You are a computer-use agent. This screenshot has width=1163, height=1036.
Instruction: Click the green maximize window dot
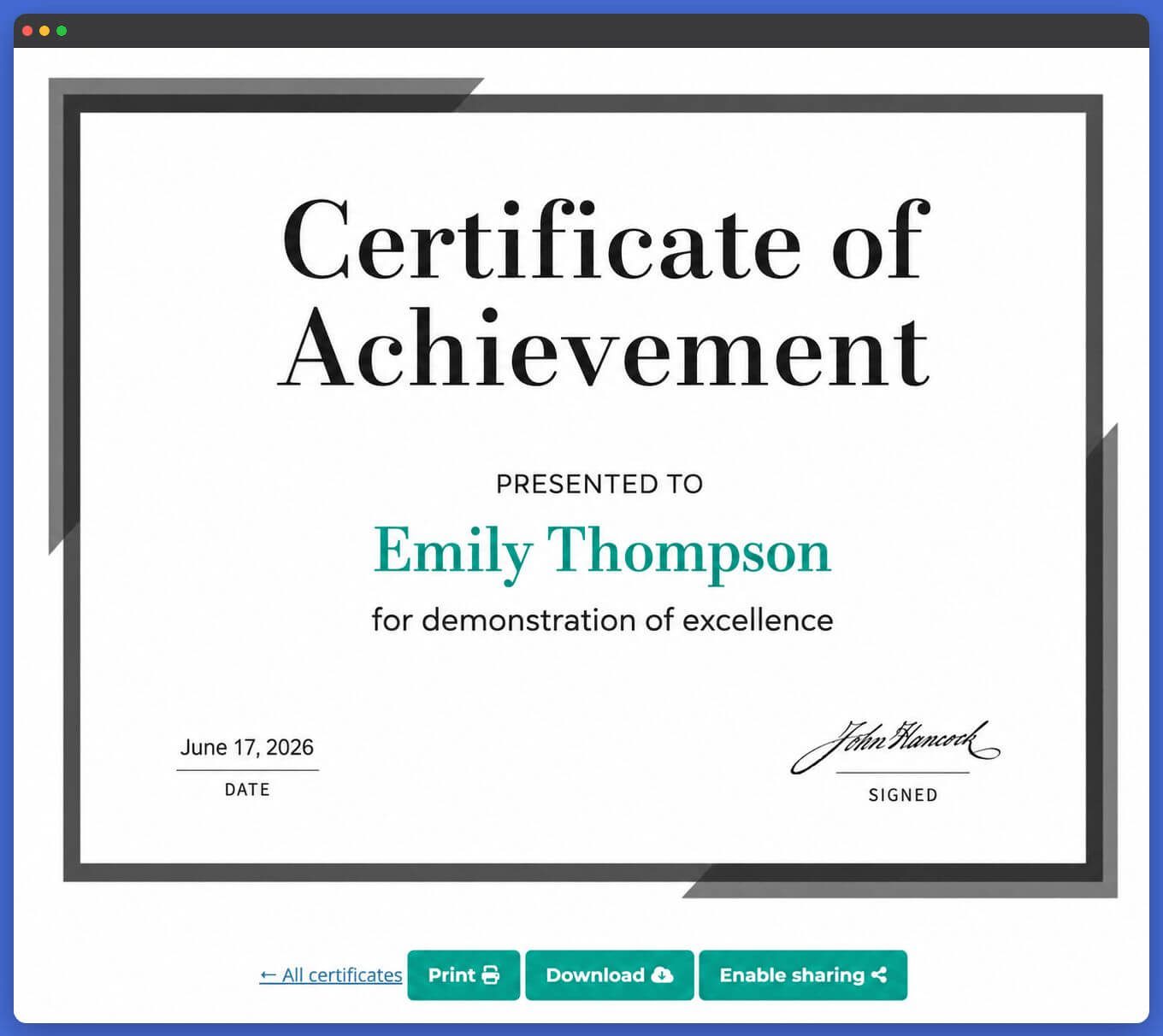(x=62, y=31)
